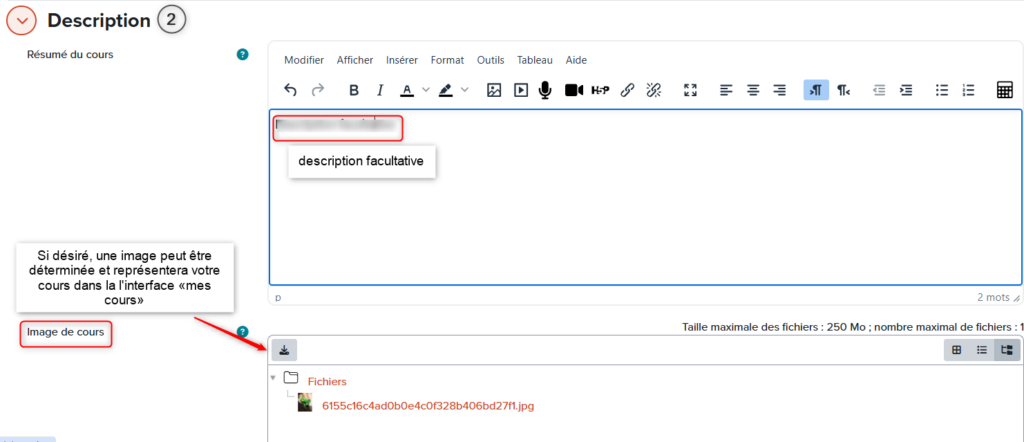Viewport: 1024px width, 442px height.
Task: Open the fullscreen editor mode icon
Action: coord(690,90)
